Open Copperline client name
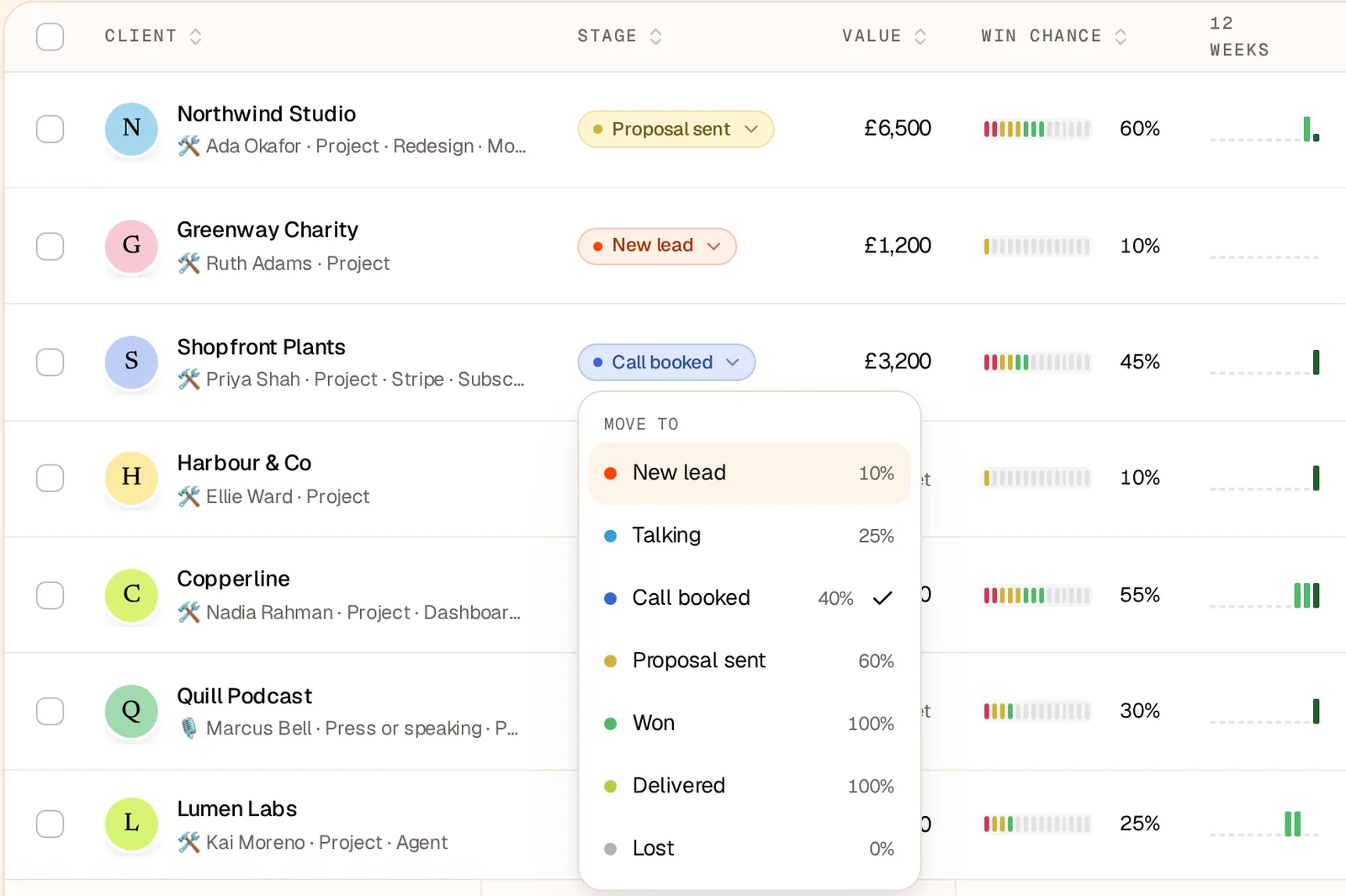Viewport: 1346px width, 896px height. (233, 579)
